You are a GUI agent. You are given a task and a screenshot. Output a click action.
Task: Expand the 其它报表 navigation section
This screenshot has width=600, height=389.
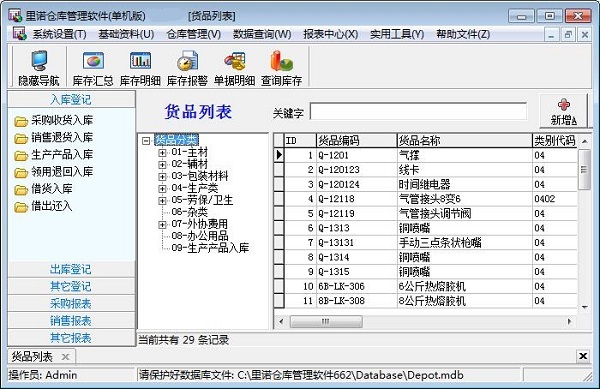(71, 338)
